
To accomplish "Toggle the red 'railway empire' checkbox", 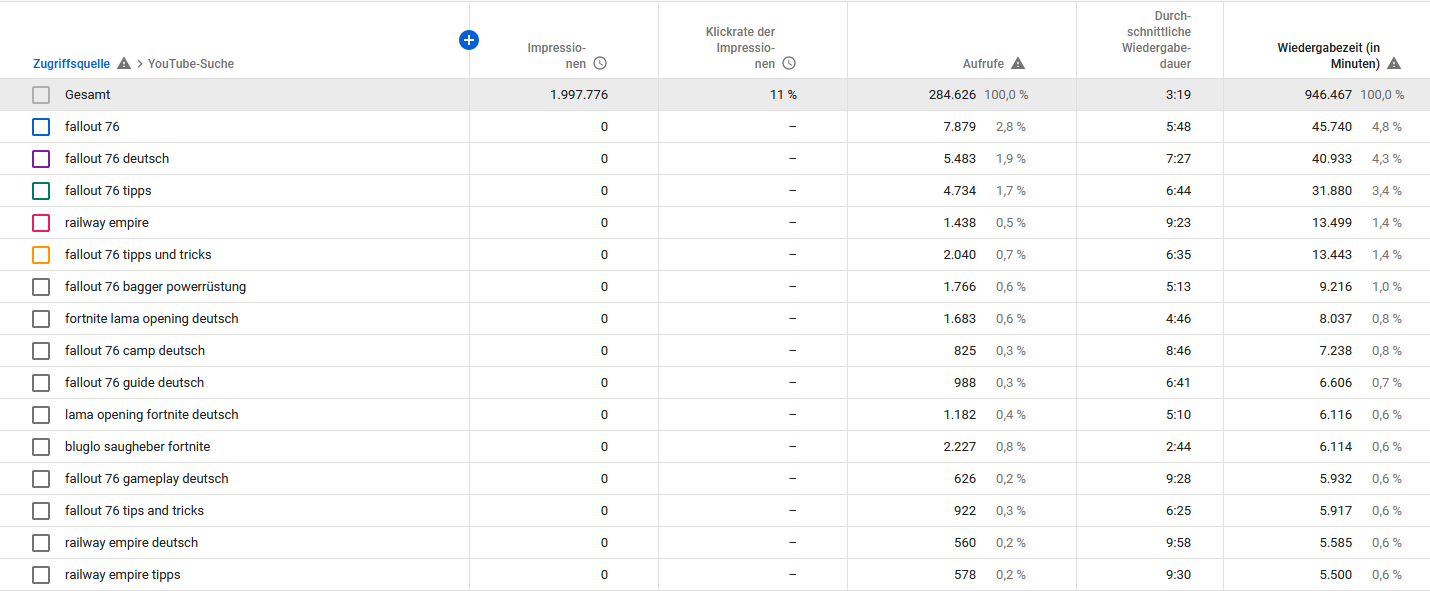I will (41, 223).
